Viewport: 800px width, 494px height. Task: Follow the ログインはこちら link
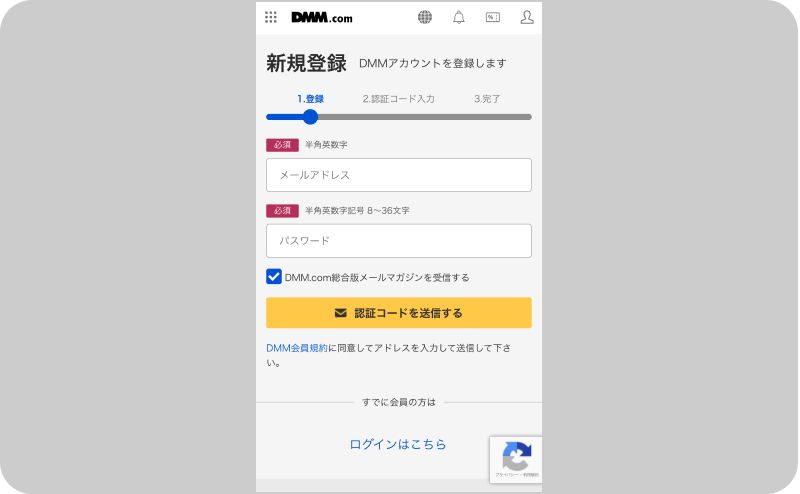pos(398,444)
